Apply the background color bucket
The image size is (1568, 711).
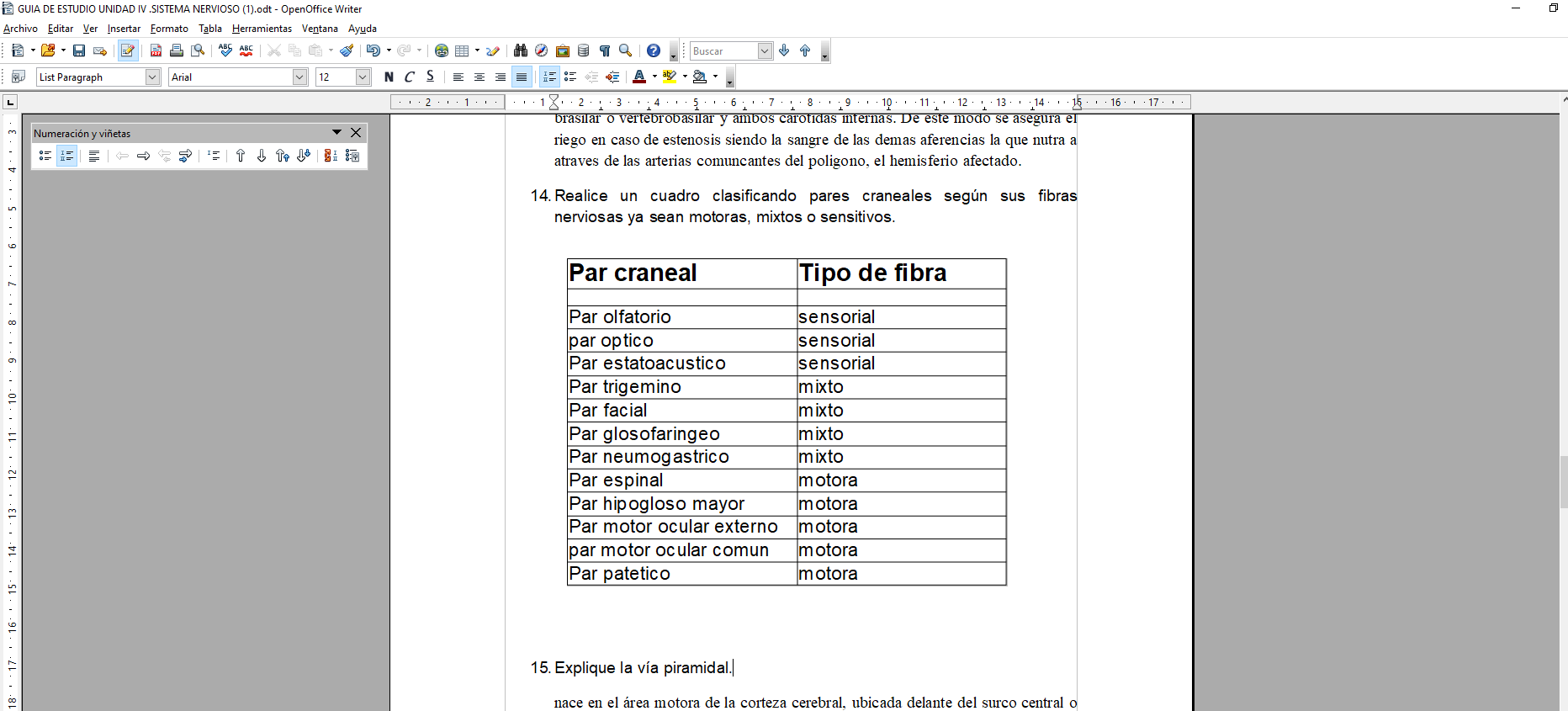(x=700, y=77)
